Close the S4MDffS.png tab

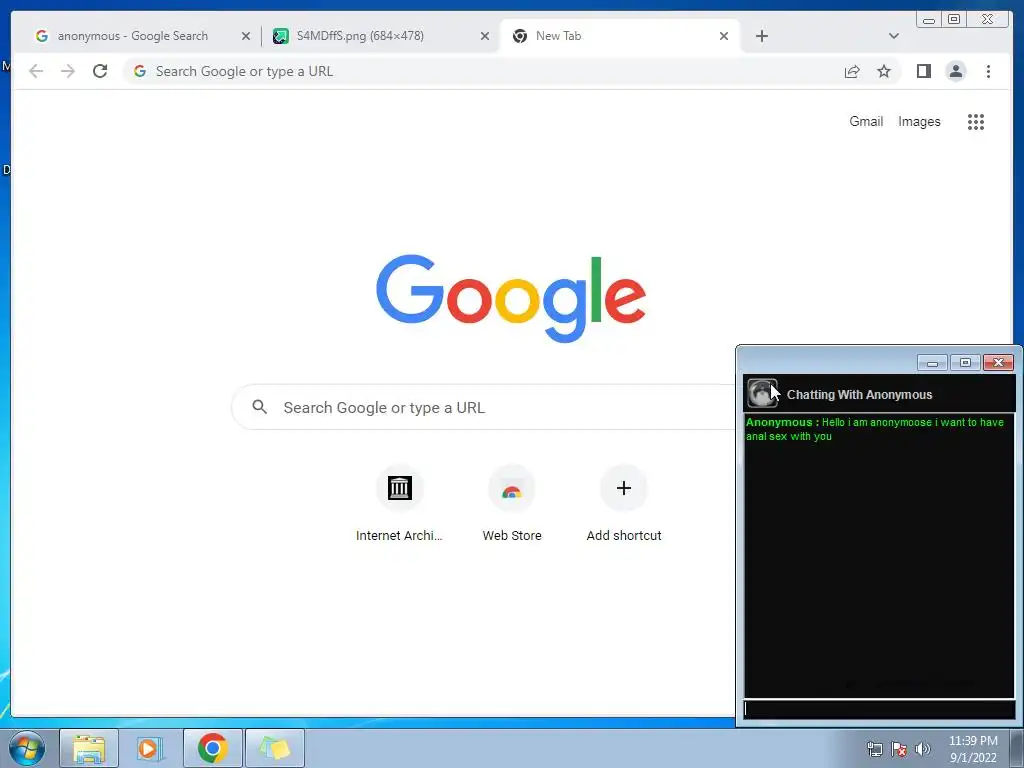(x=485, y=36)
